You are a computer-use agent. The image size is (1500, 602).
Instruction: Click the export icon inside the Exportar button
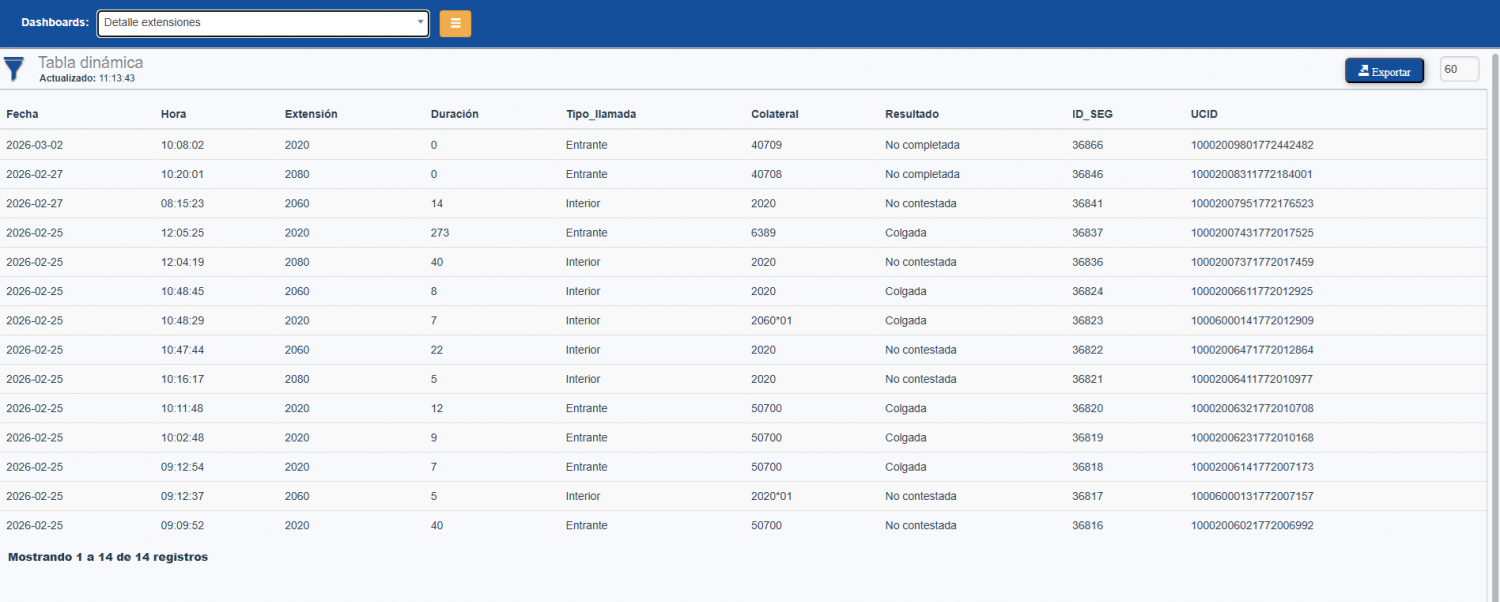[1362, 70]
